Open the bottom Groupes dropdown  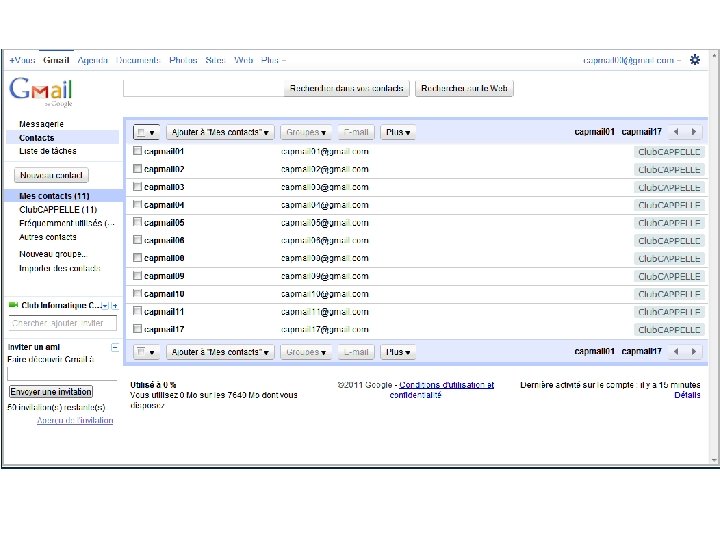(306, 352)
